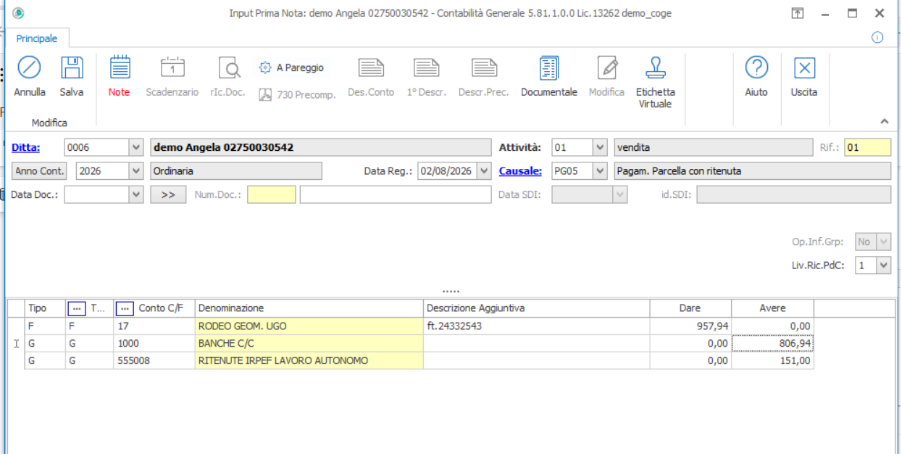This screenshot has width=901, height=454.
Task: Click the Tipo column header
Action: (45, 308)
